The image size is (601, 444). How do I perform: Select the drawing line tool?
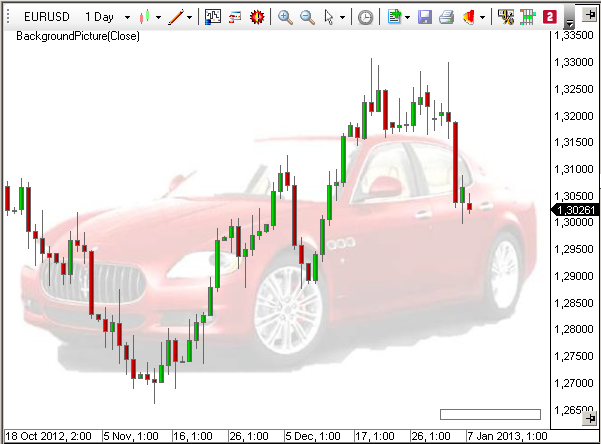click(175, 17)
